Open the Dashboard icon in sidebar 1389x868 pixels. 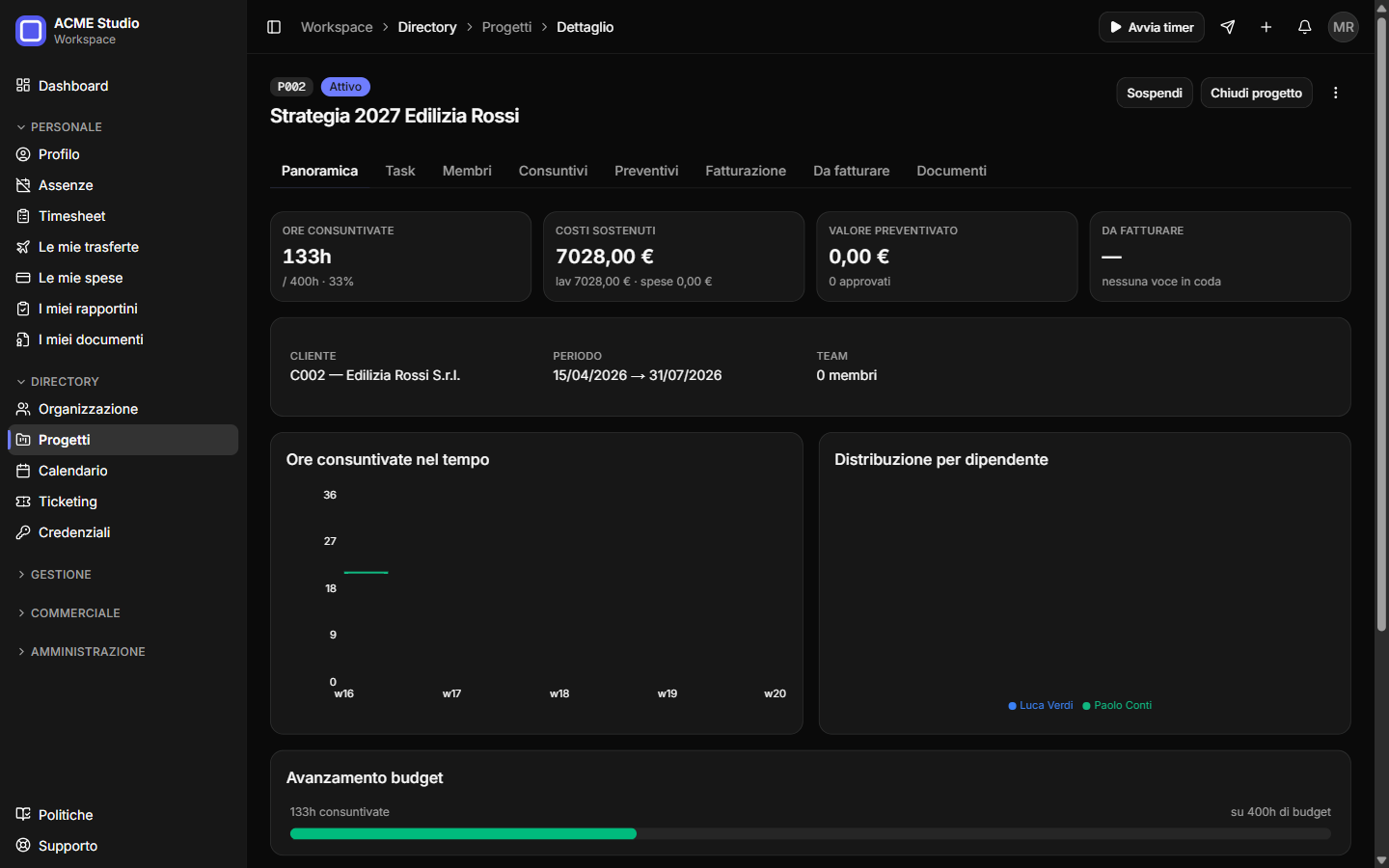pyautogui.click(x=23, y=86)
